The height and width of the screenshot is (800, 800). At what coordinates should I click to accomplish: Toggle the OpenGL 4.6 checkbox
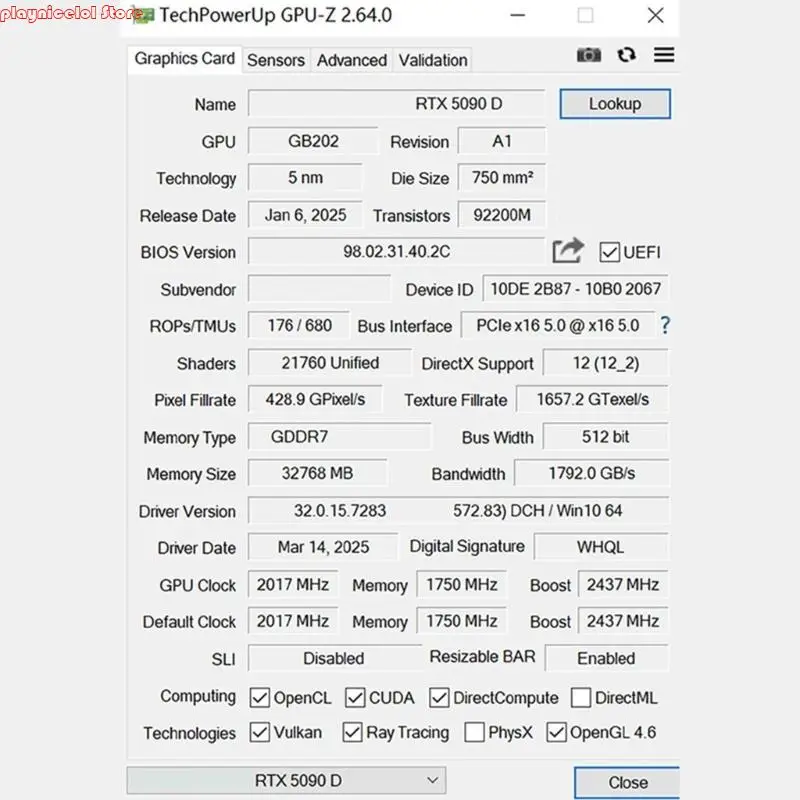[x=556, y=732]
